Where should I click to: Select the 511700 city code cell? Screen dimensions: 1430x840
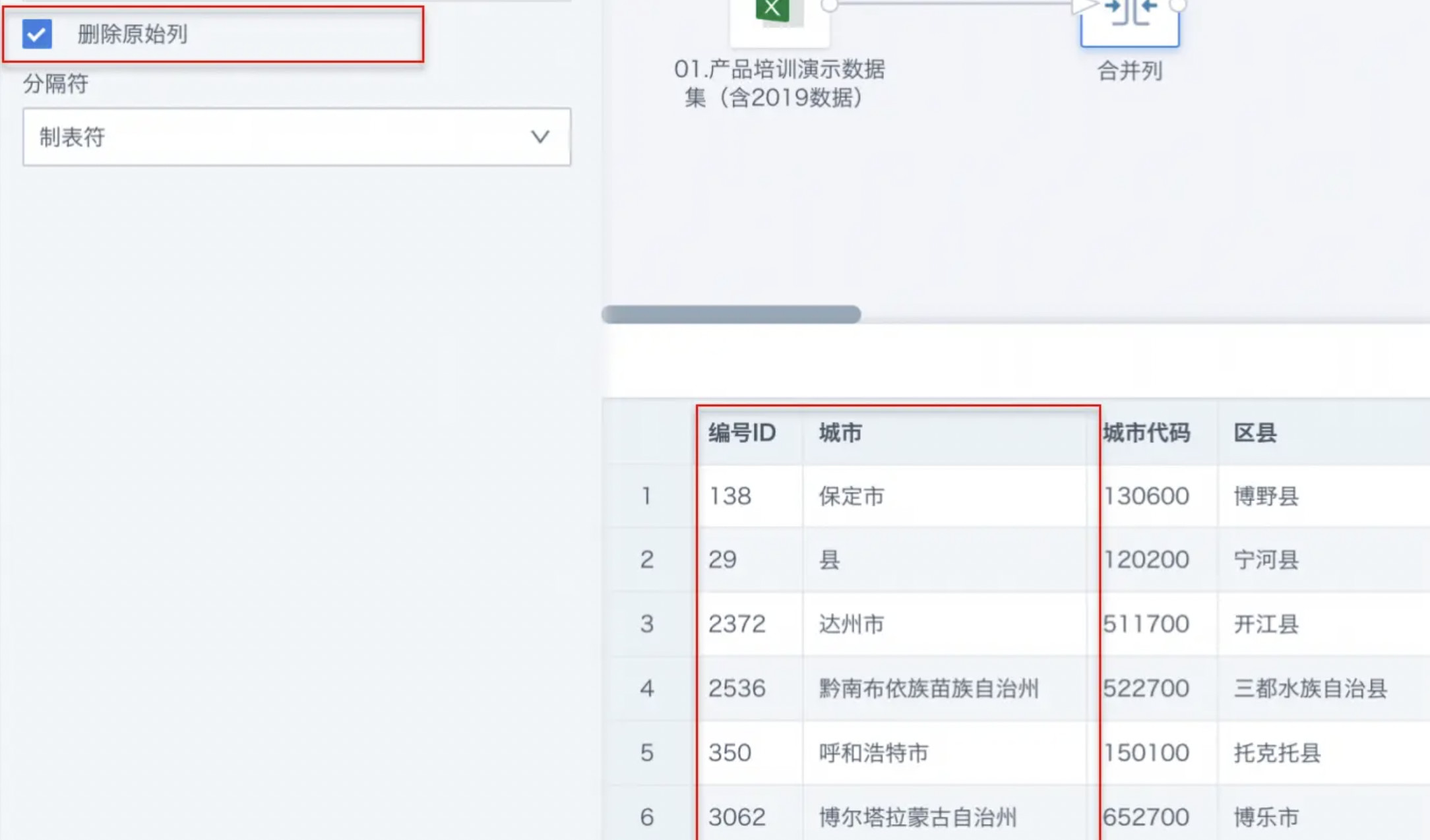(1152, 624)
